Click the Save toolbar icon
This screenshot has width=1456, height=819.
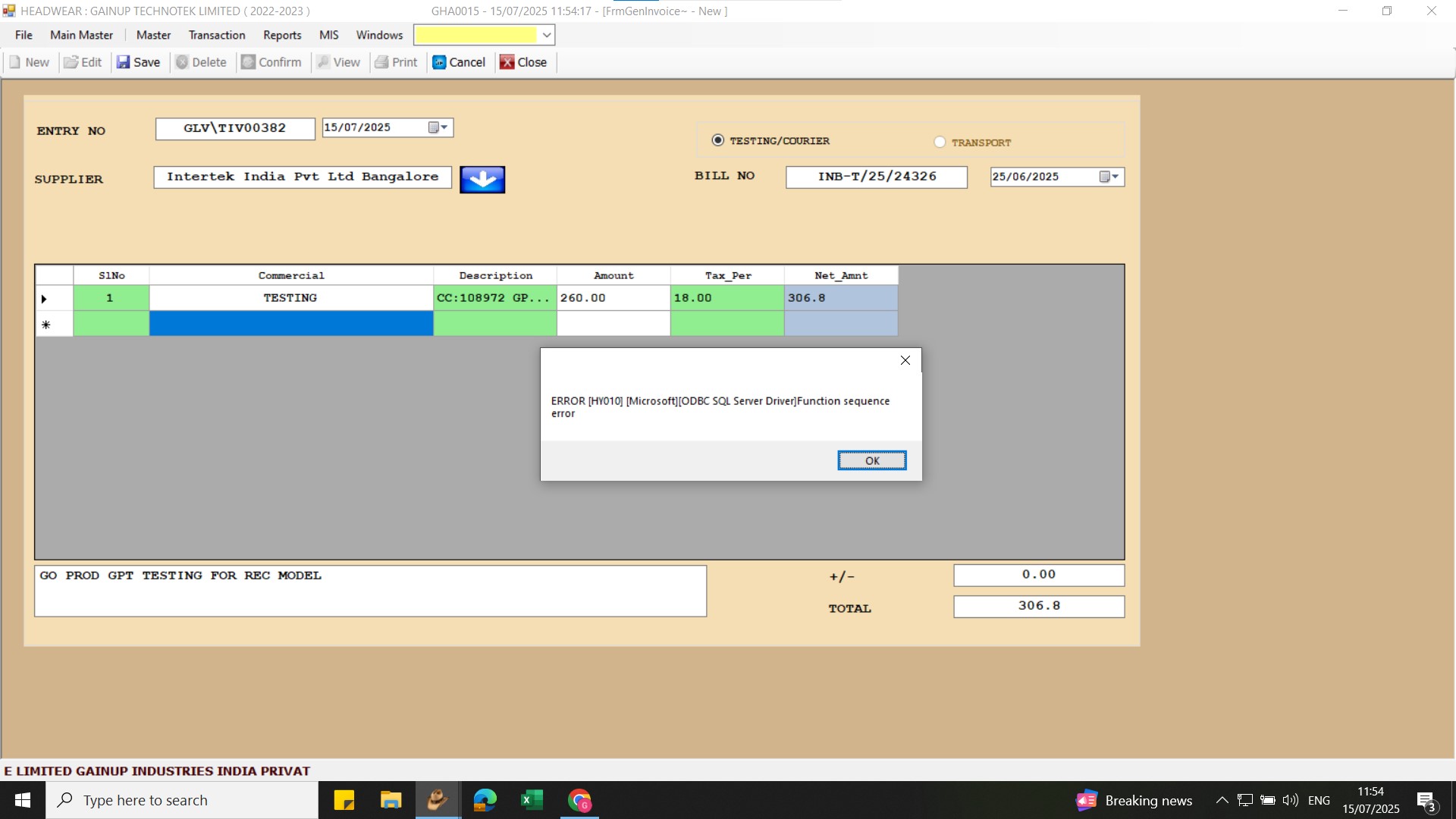tap(124, 62)
